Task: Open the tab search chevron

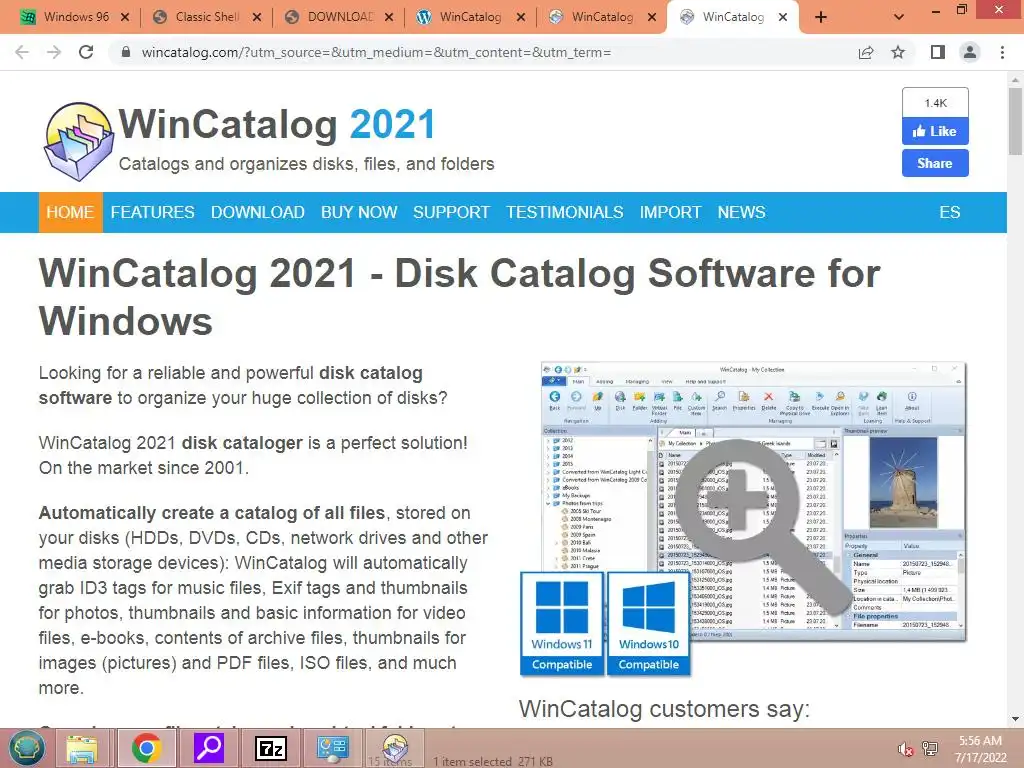Action: [899, 17]
